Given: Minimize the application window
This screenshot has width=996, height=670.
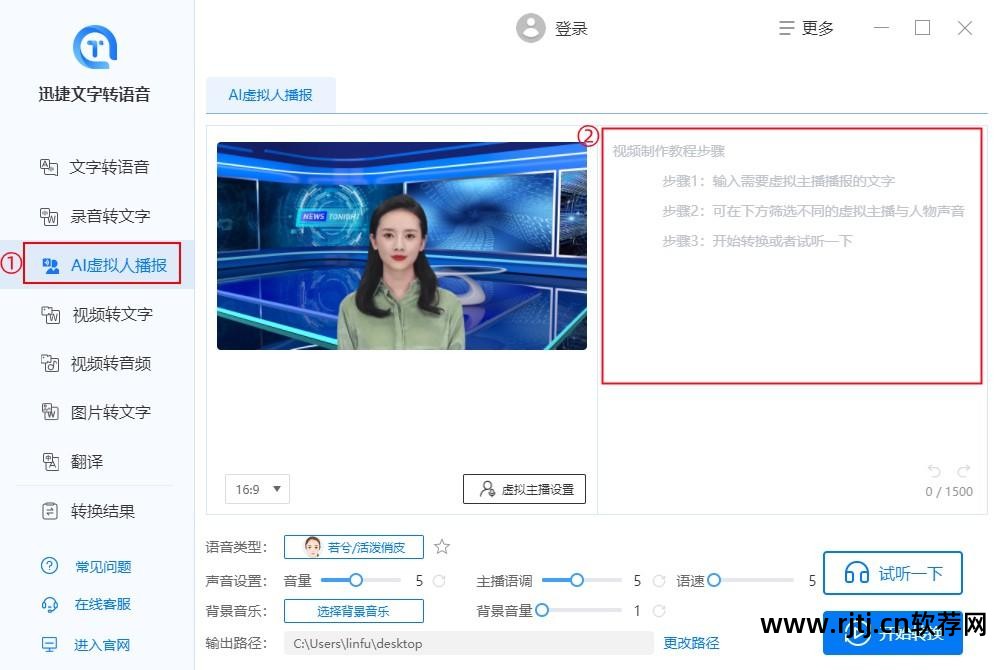Looking at the screenshot, I should 881,28.
